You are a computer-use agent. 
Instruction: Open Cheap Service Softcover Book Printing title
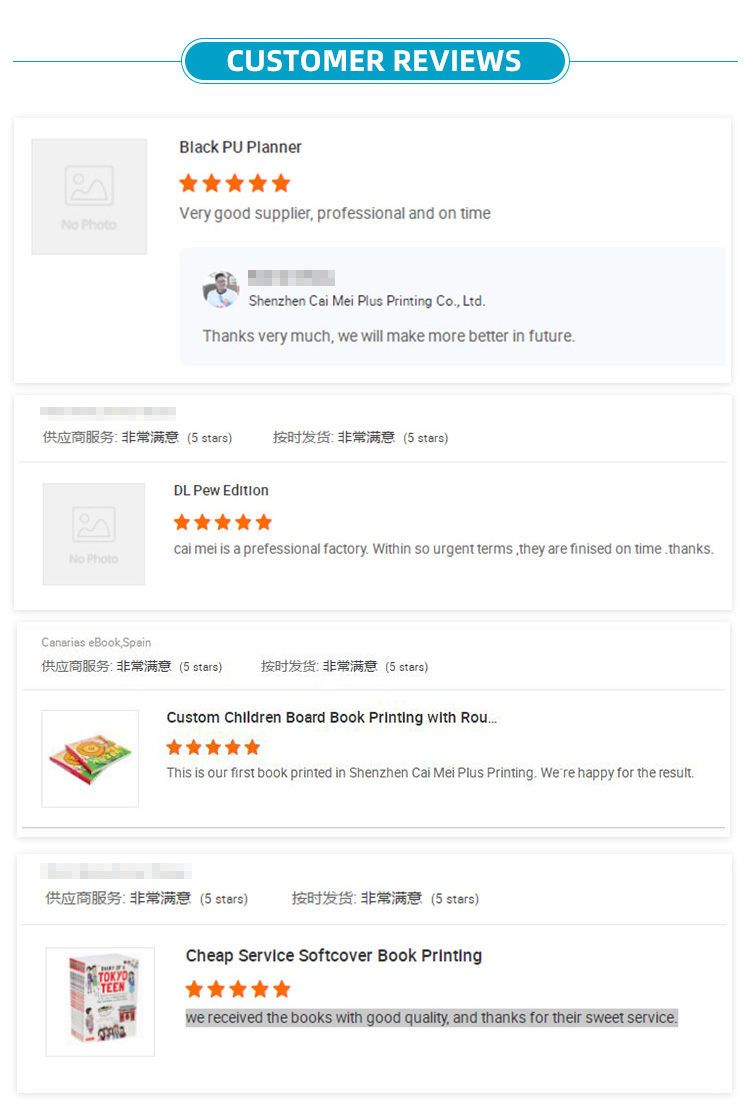[334, 956]
